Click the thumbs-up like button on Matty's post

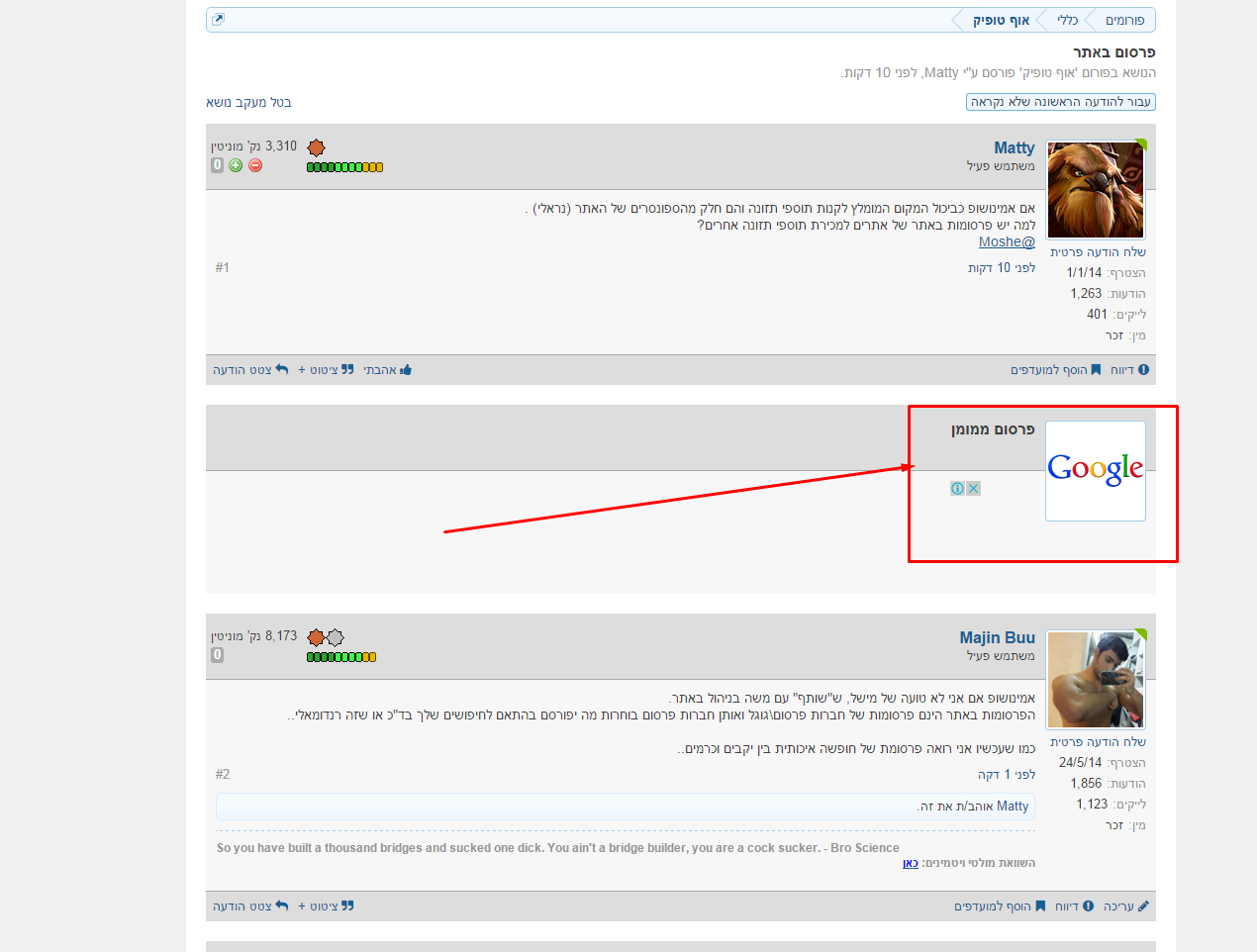pyautogui.click(x=388, y=370)
